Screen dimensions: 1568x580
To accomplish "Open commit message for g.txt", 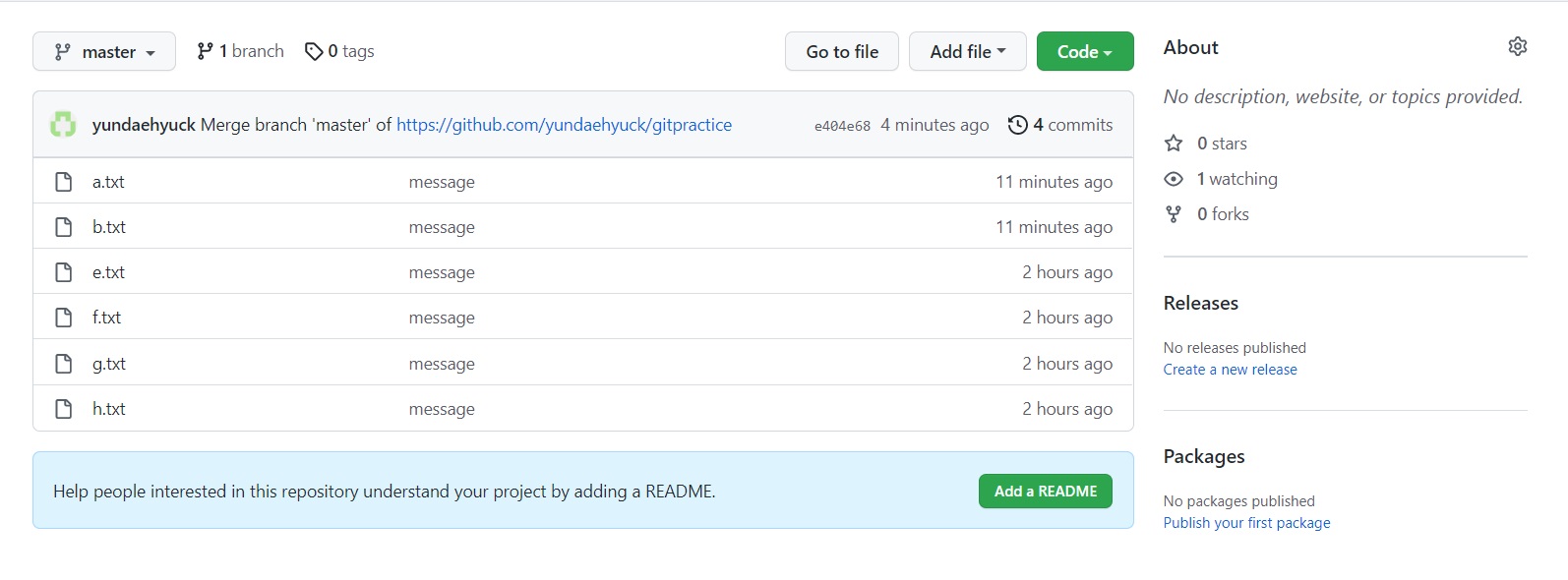I will [442, 364].
